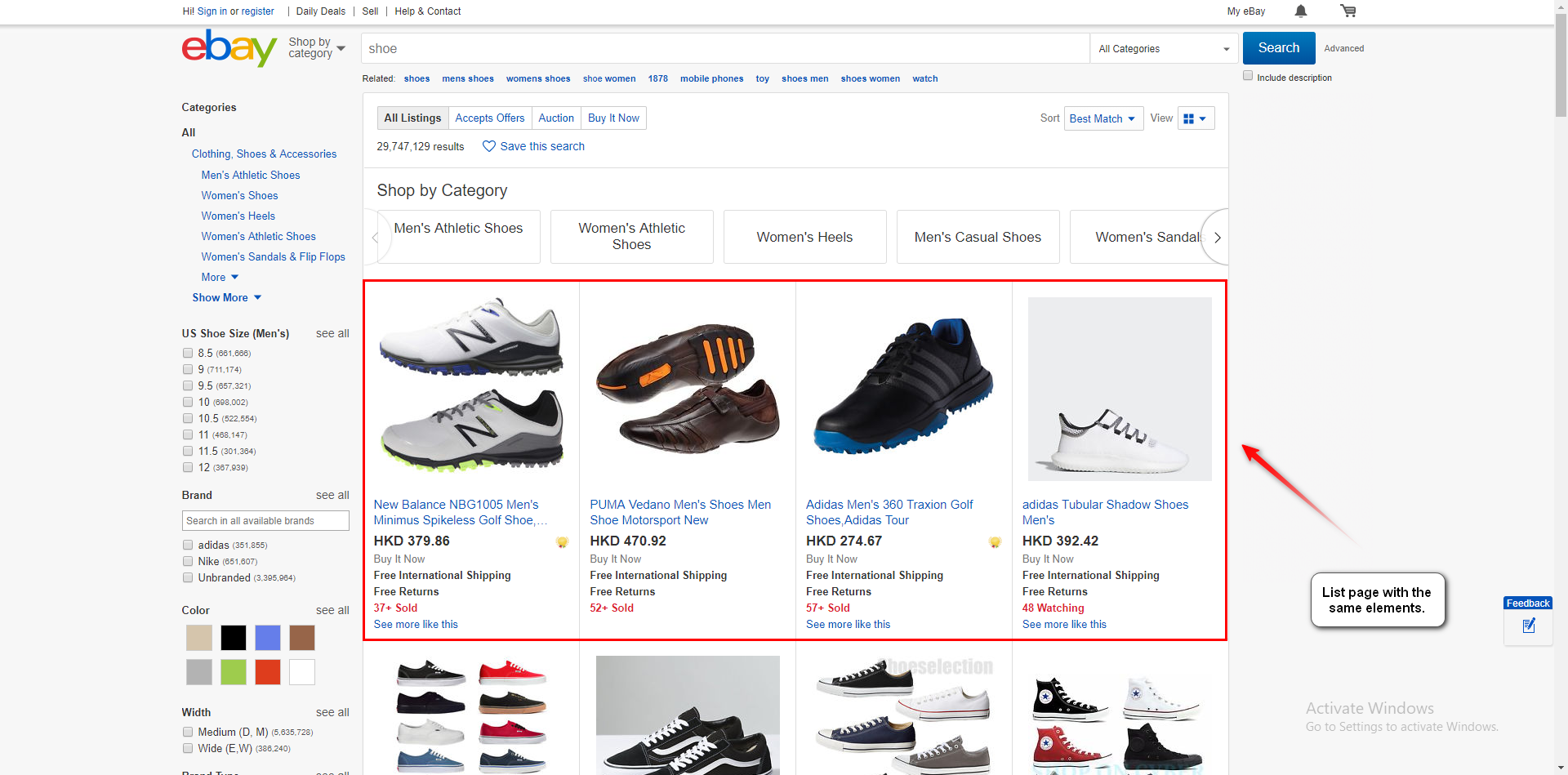
Task: Select the Auction tab
Action: 556,118
